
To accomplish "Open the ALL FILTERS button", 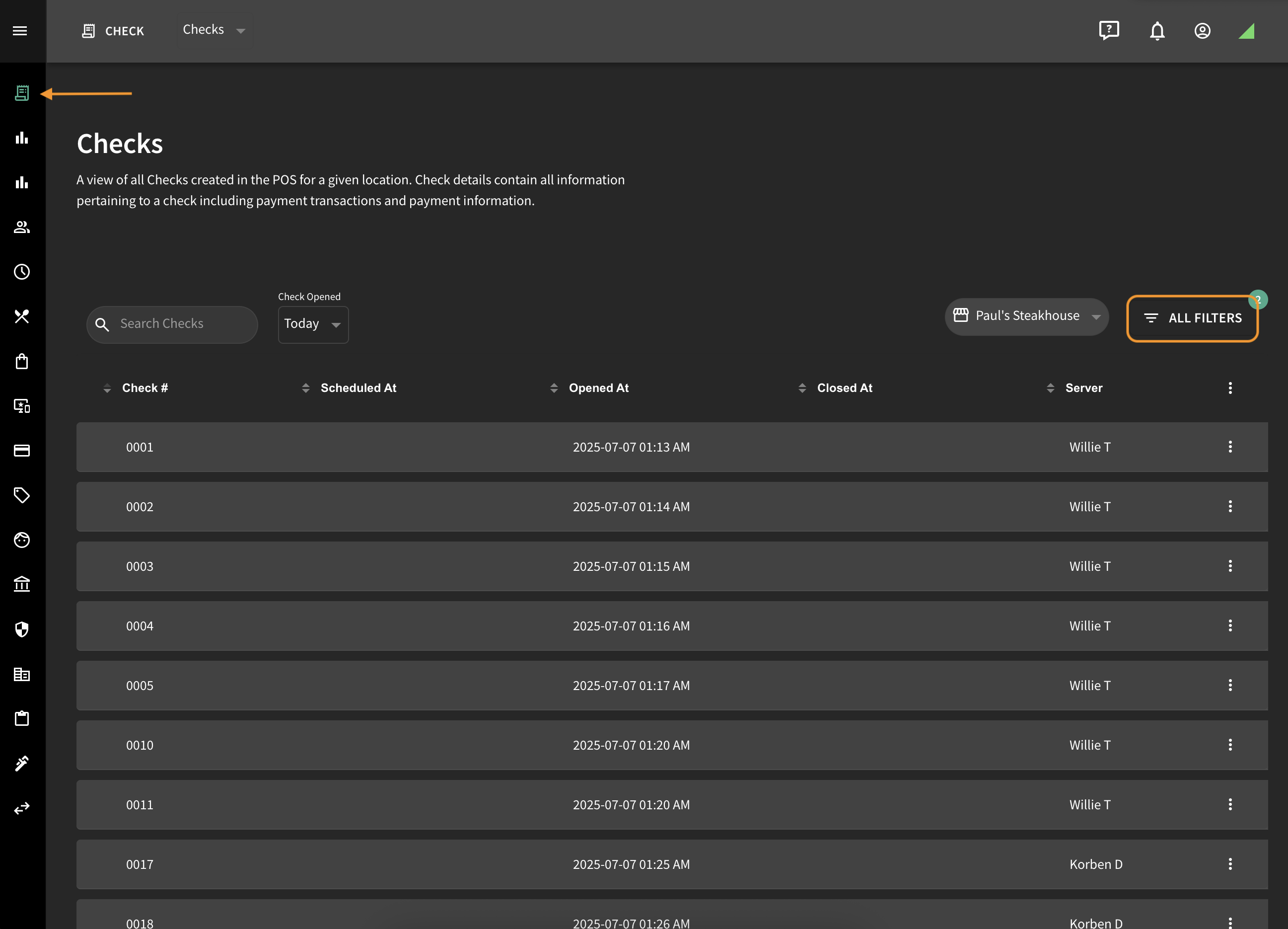I will click(x=1192, y=319).
